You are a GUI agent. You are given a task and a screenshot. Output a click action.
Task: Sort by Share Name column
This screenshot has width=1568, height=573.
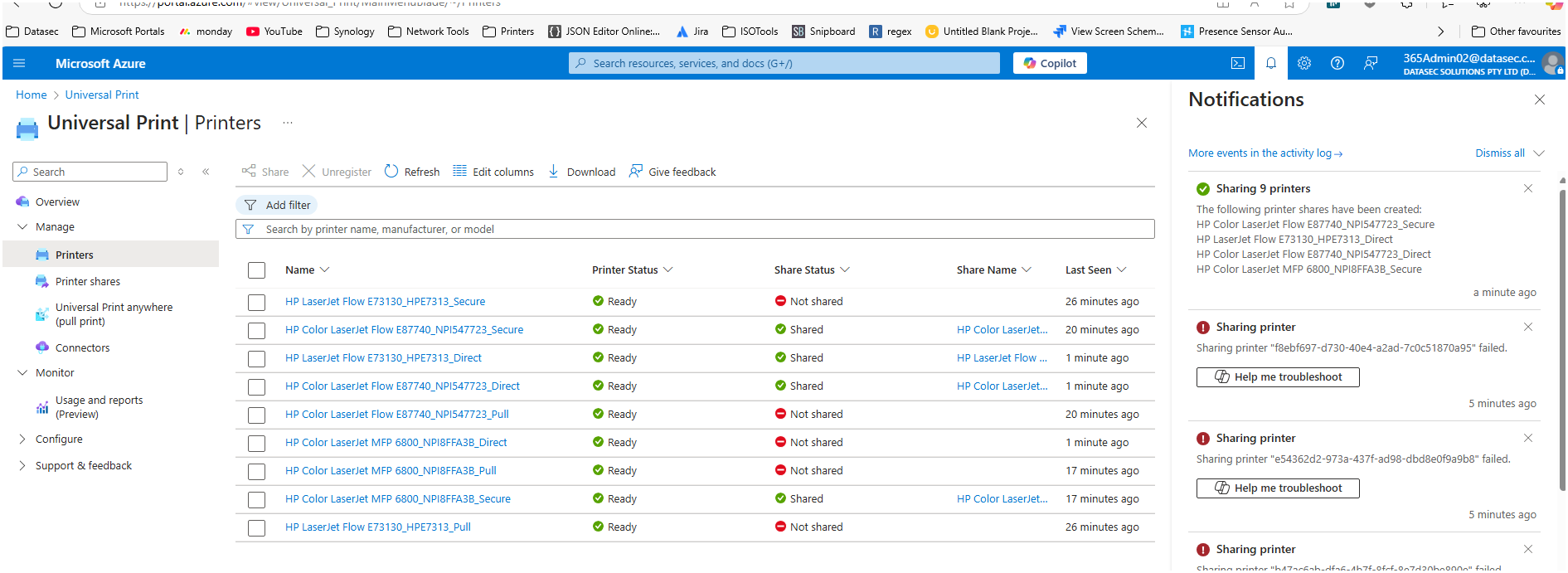(x=994, y=270)
